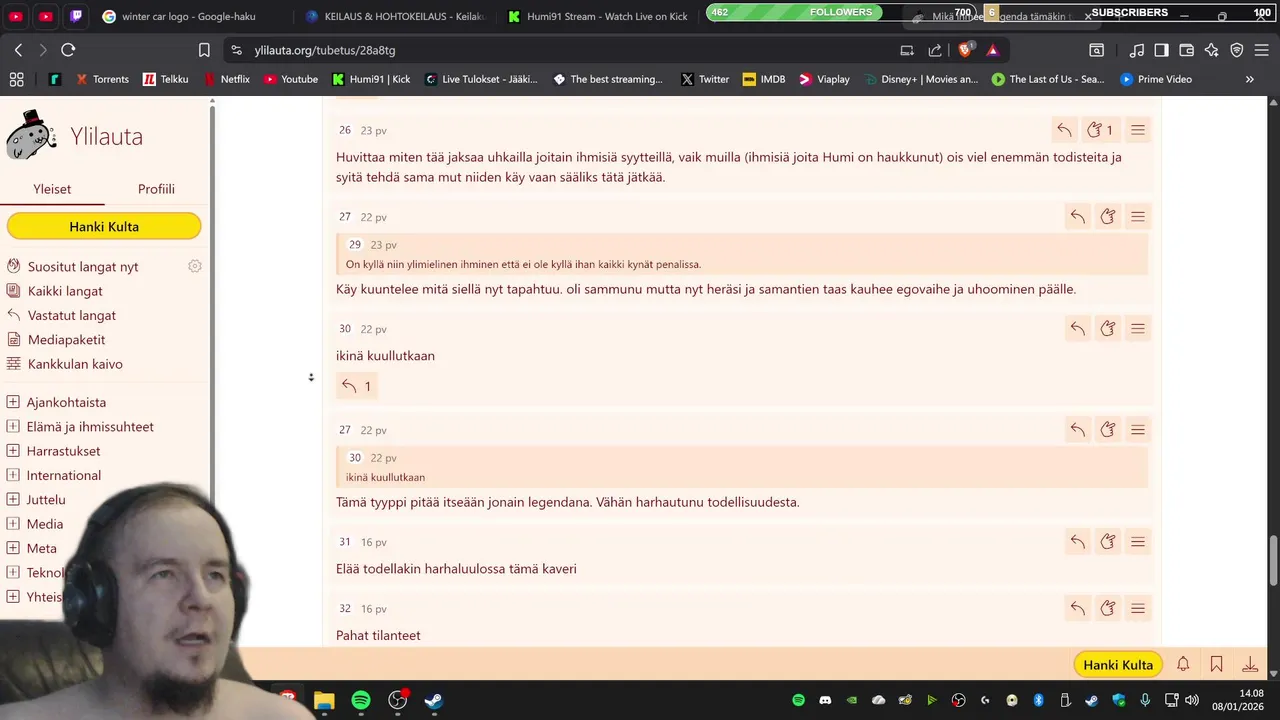The width and height of the screenshot is (1280, 720).
Task: Open menu for post 31
Action: (x=1138, y=542)
